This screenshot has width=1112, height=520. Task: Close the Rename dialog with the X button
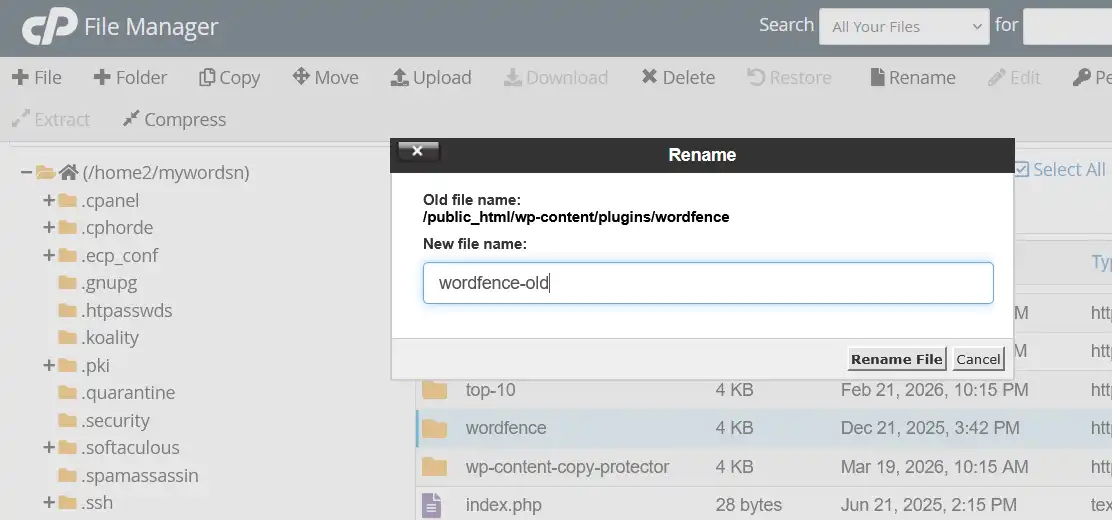coord(418,151)
